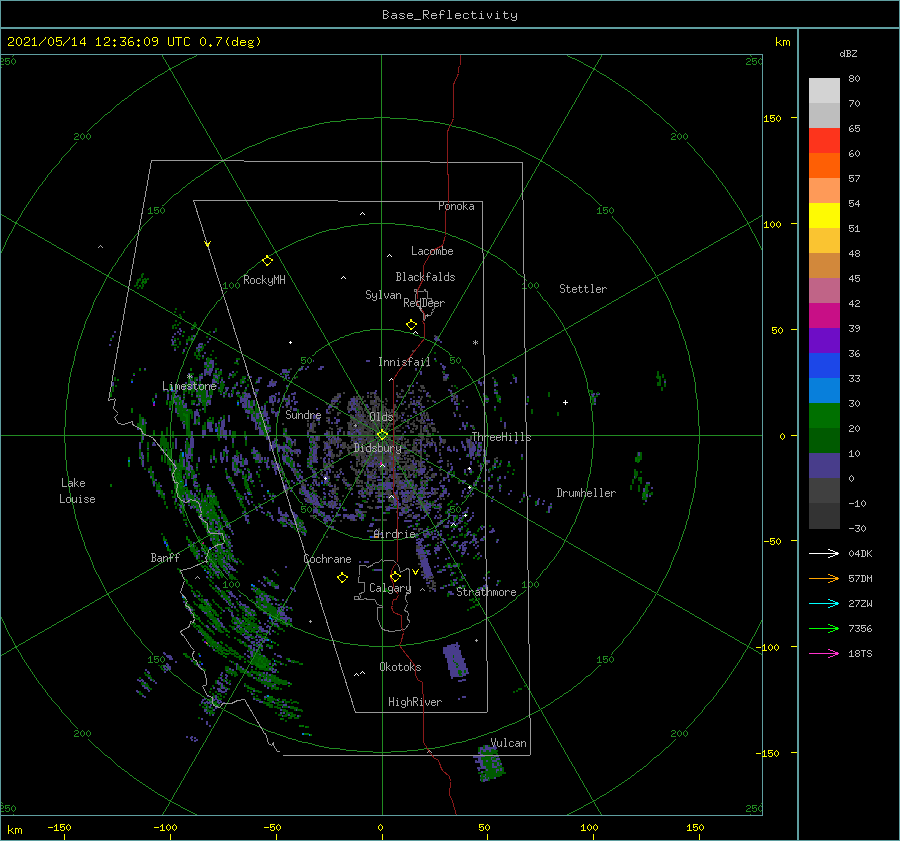Select the green 30 dBZ color swatch

[x=824, y=416]
